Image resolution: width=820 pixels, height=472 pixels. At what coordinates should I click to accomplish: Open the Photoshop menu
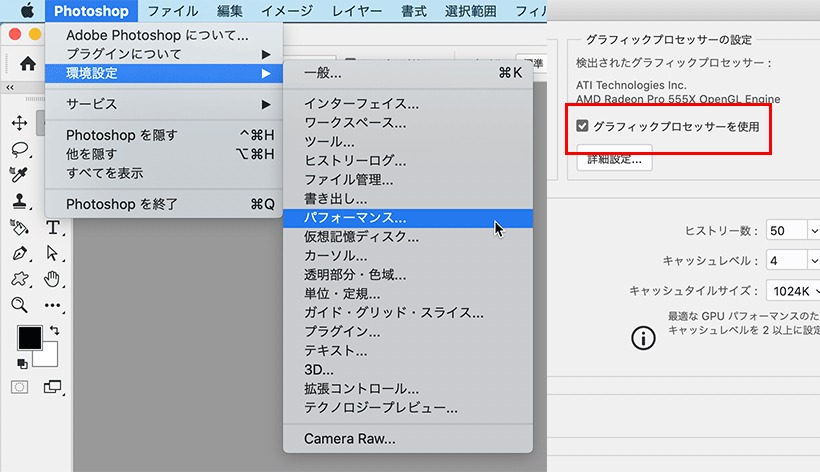(x=92, y=11)
